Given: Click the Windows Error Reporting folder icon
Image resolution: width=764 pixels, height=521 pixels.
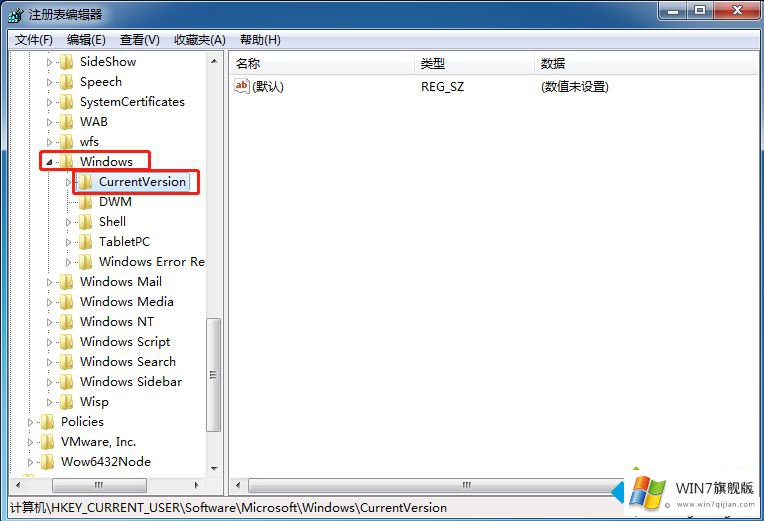Looking at the screenshot, I should [85, 262].
